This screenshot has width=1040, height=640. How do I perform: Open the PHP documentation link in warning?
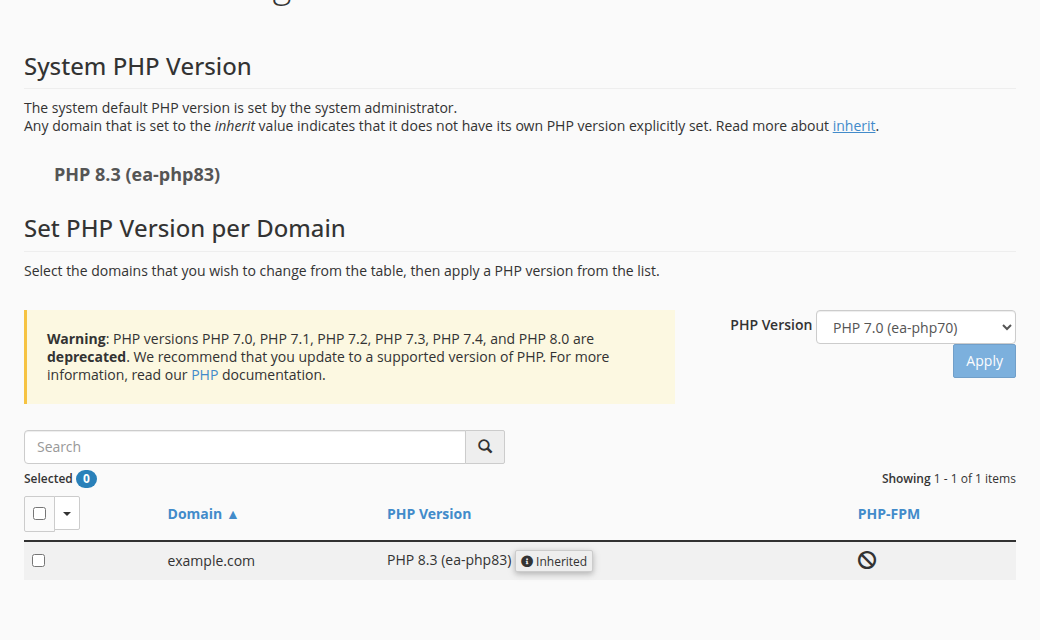point(204,375)
